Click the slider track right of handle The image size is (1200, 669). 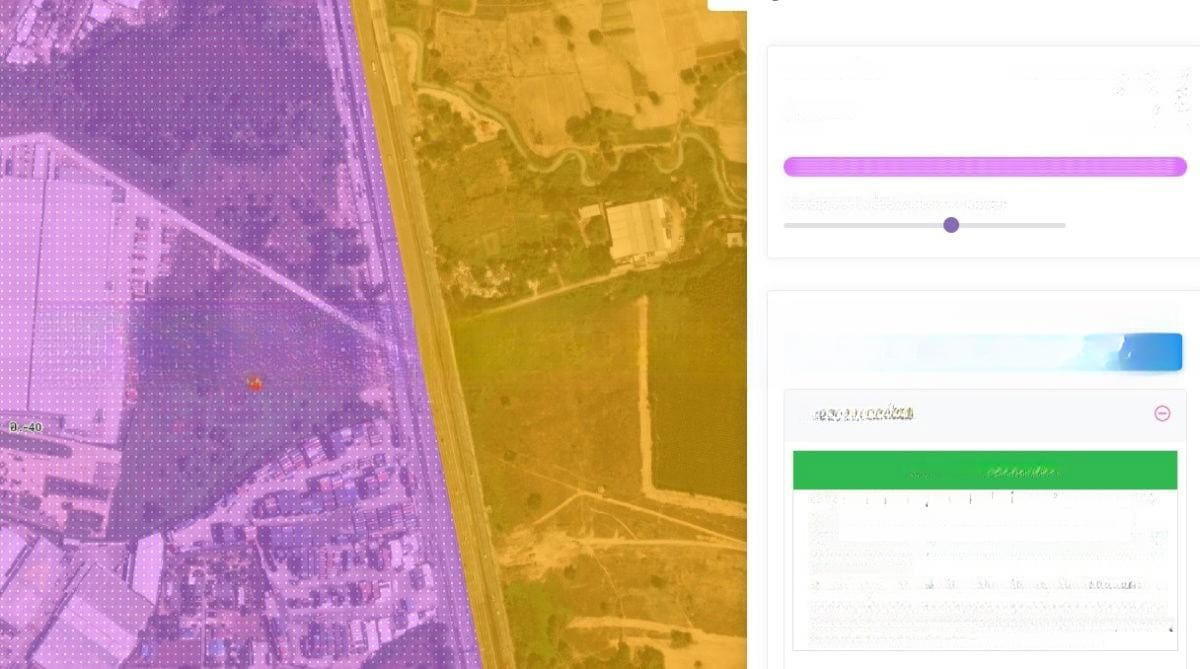click(x=1010, y=225)
